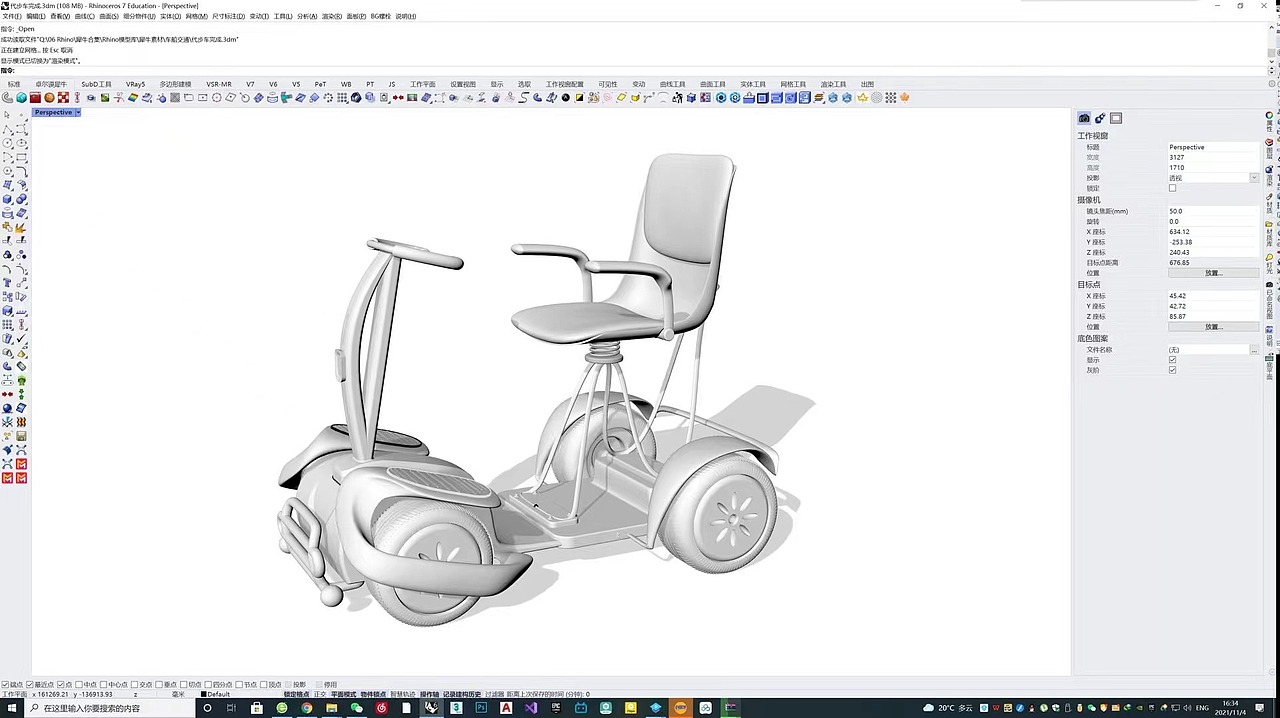Toggle 平面模式 in the status bar
The image size is (1280, 718).
pos(343,694)
